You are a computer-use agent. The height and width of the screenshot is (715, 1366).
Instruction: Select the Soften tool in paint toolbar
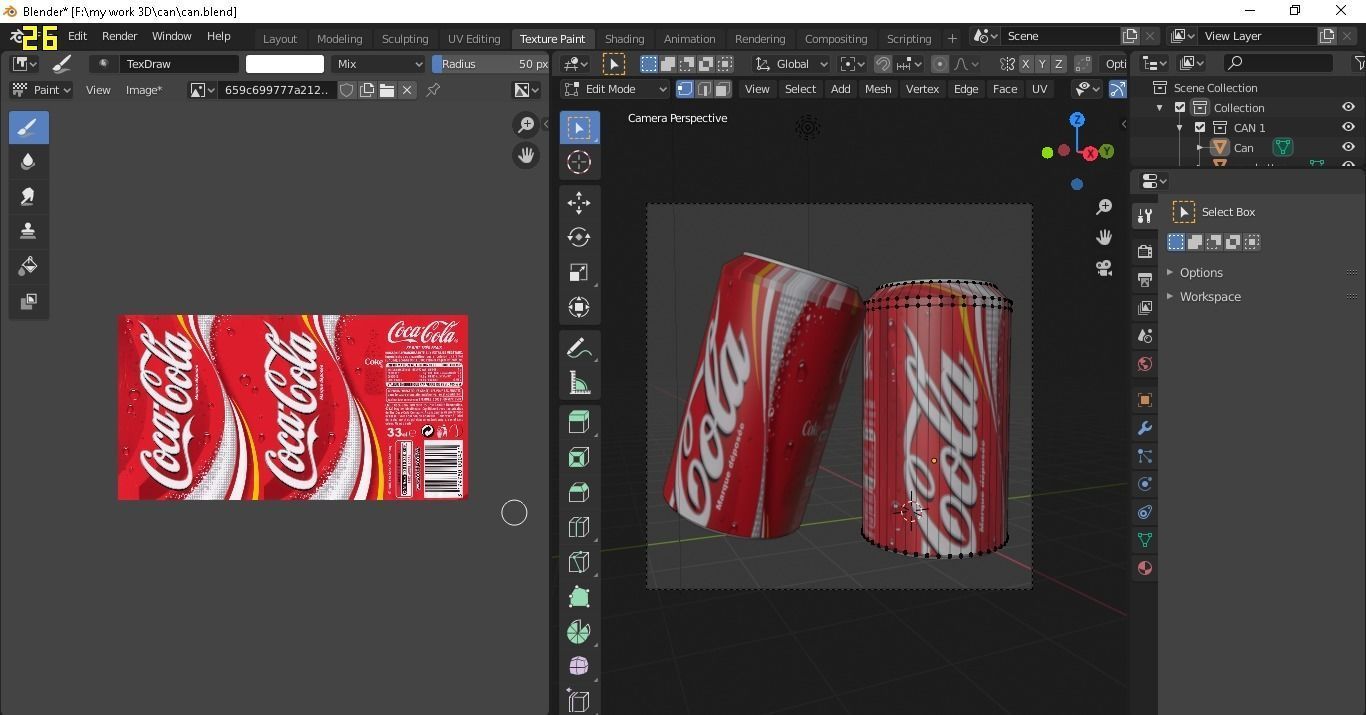[x=28, y=161]
